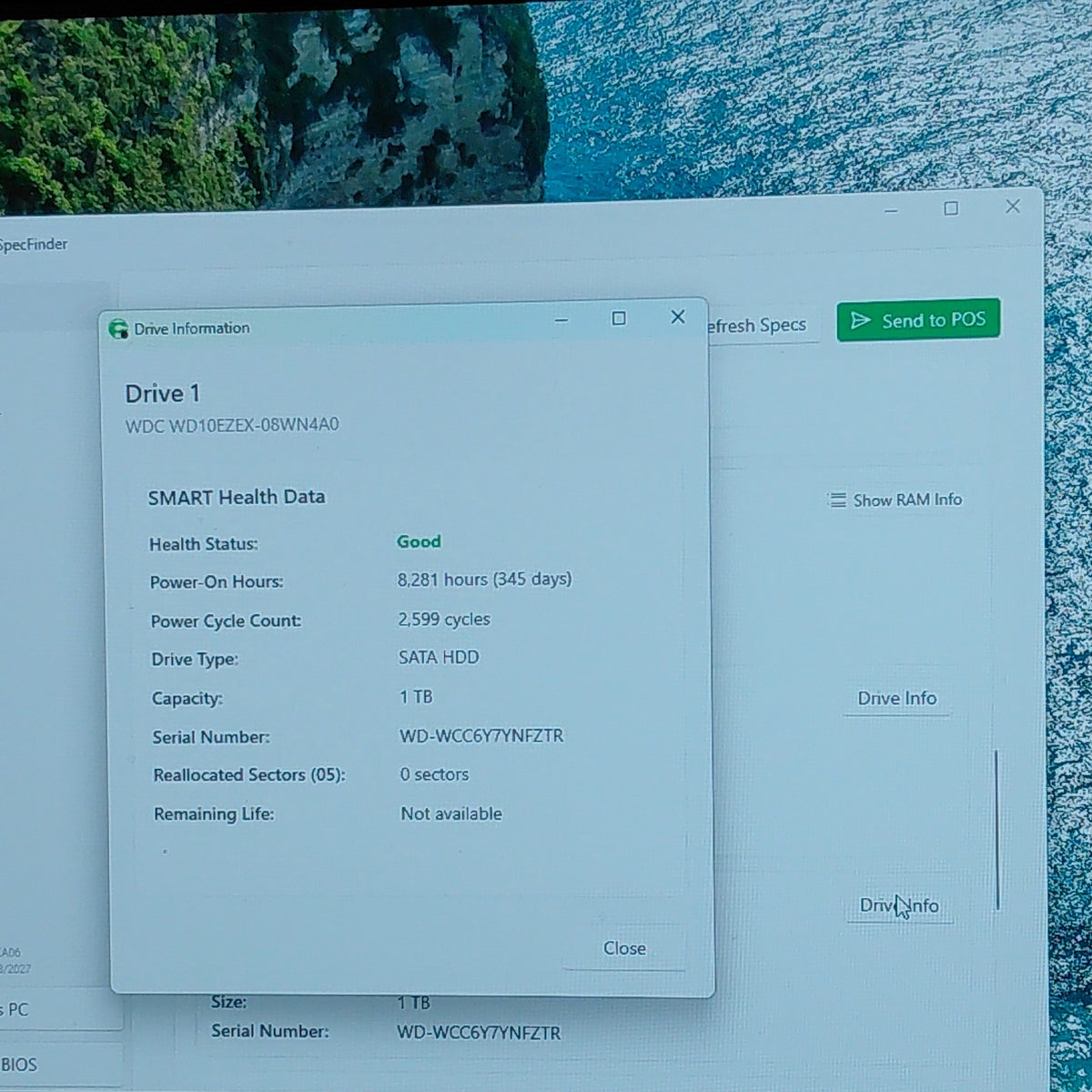Select model text WDC WD10EZEX-08WN4A0

click(232, 426)
